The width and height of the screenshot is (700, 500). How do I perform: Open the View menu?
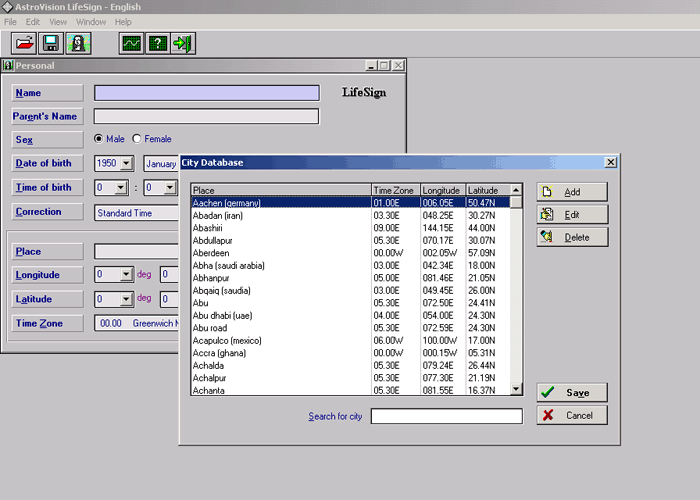58,22
